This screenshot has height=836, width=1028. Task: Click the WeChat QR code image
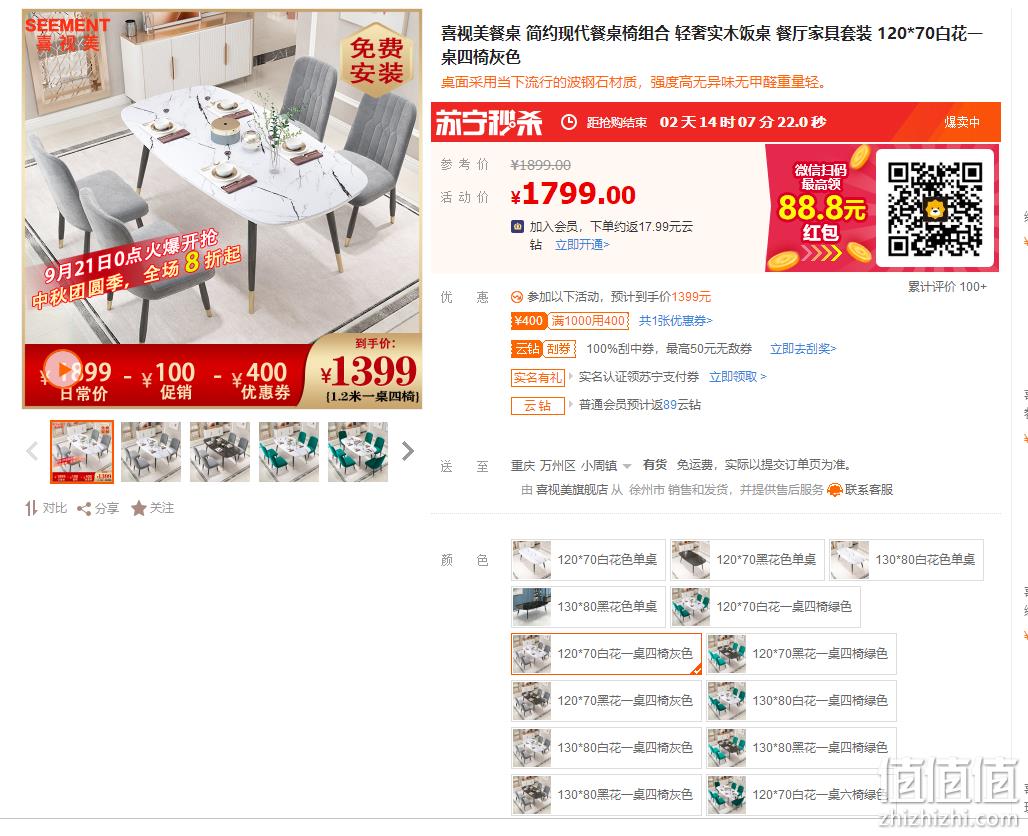pyautogui.click(x=935, y=209)
